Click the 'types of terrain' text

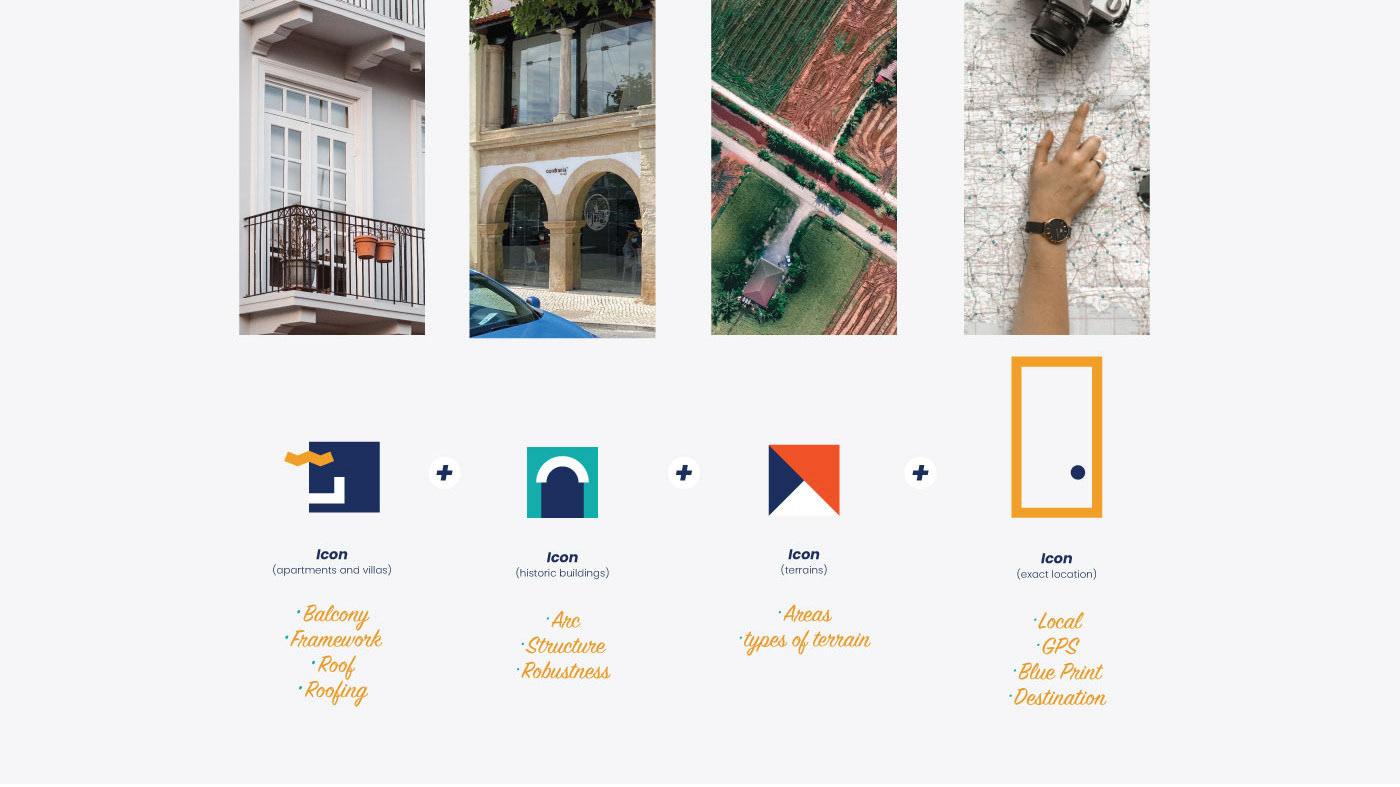[x=806, y=641]
